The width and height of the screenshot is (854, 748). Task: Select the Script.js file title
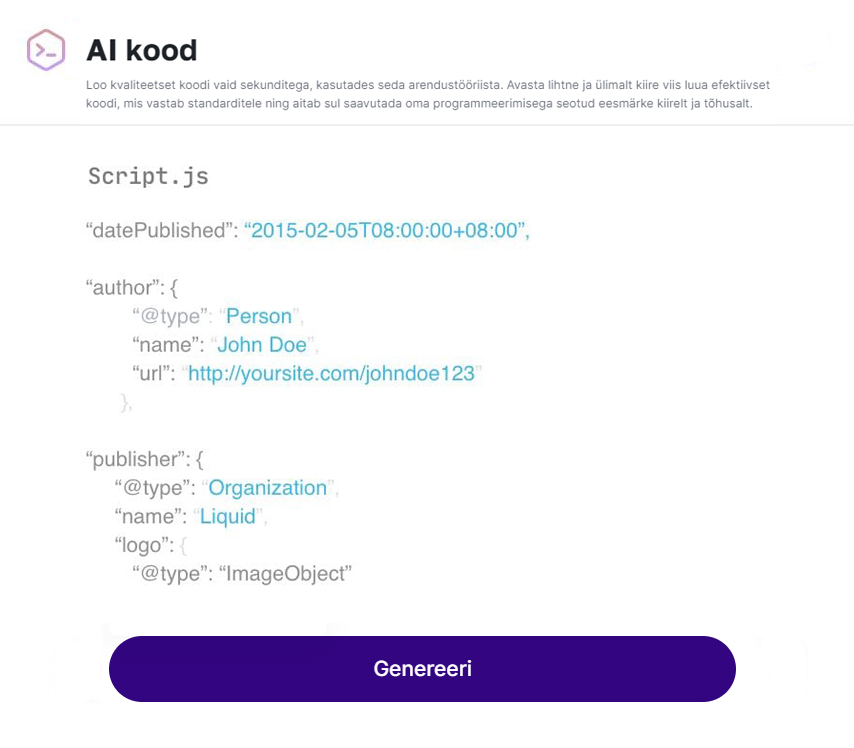click(x=148, y=177)
